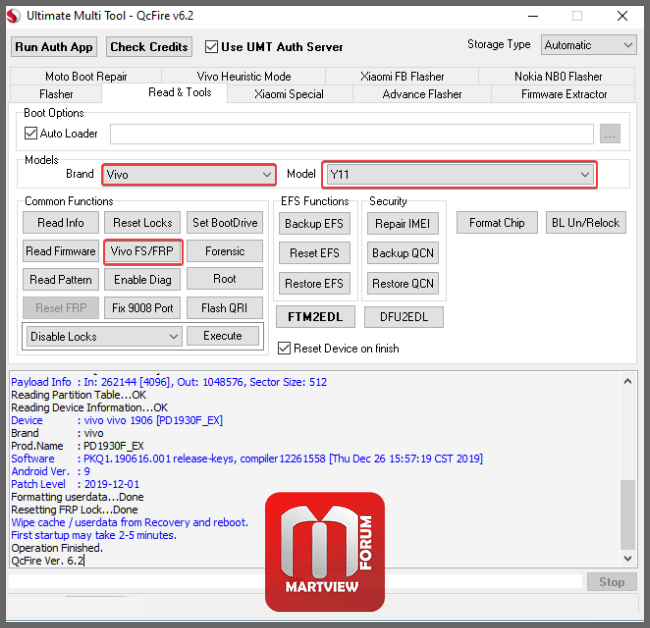Switch to Firmware Extractor tab

pos(564,94)
